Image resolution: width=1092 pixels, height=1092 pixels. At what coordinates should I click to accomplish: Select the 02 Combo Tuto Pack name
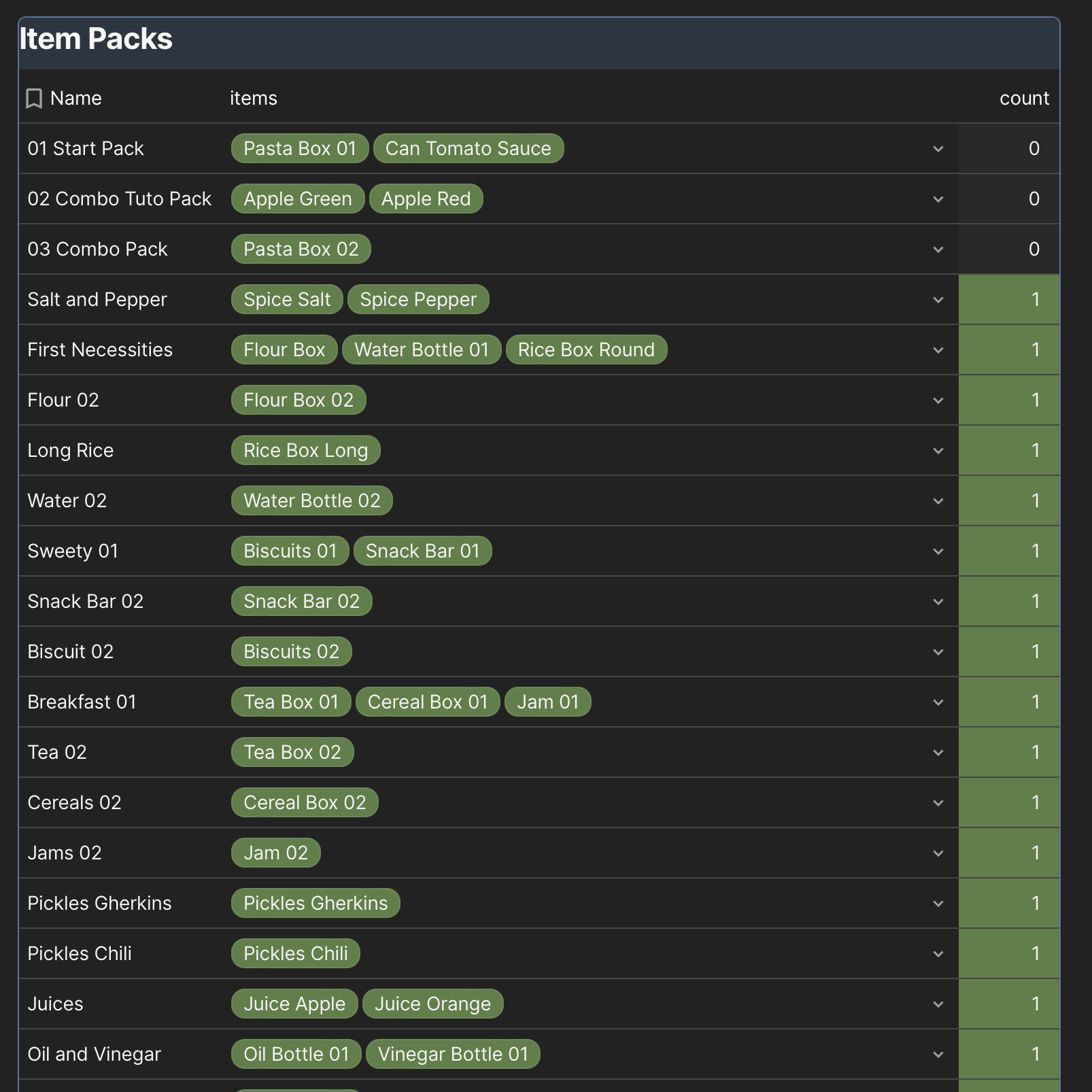pyautogui.click(x=120, y=199)
